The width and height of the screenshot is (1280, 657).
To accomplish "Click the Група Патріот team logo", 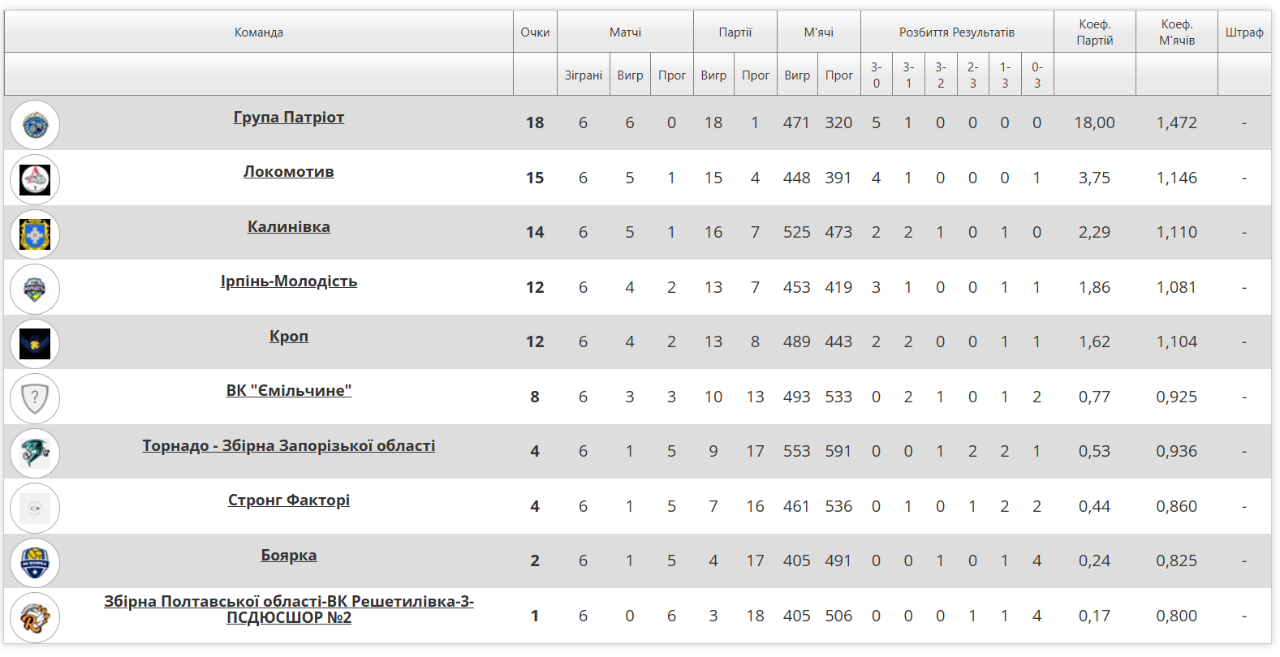I will (x=35, y=125).
